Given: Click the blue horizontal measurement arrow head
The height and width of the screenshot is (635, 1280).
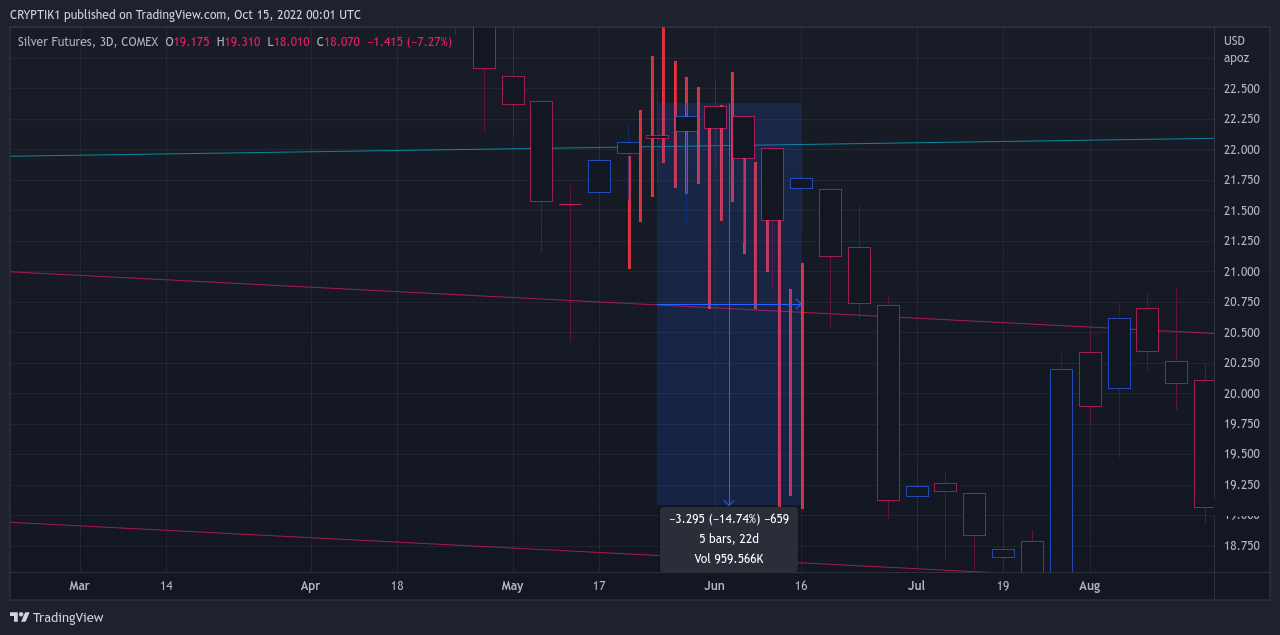Looking at the screenshot, I should click(x=797, y=305).
